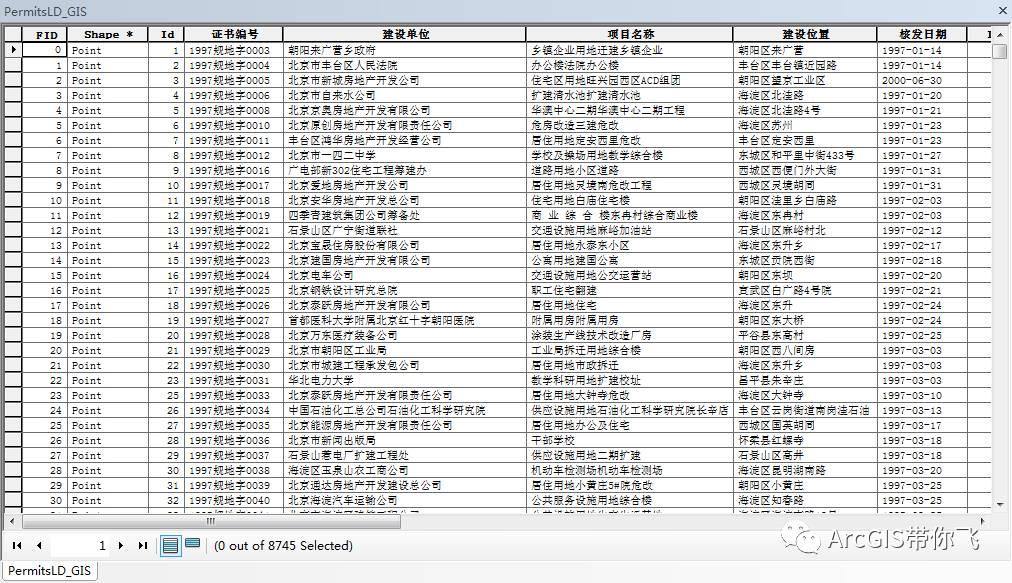Select the Show All Records icon

[168, 545]
